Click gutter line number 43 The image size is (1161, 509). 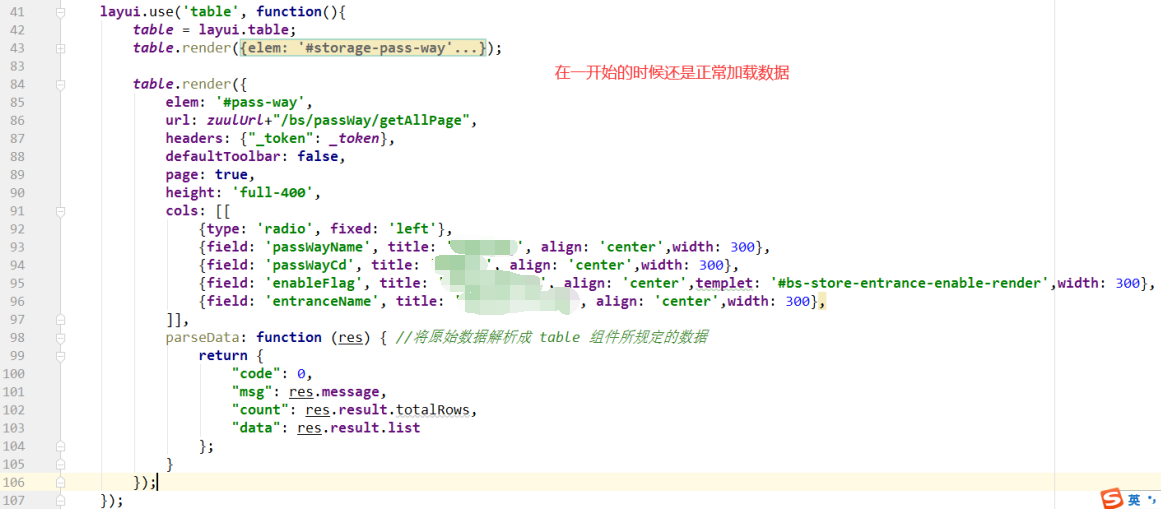coord(16,48)
